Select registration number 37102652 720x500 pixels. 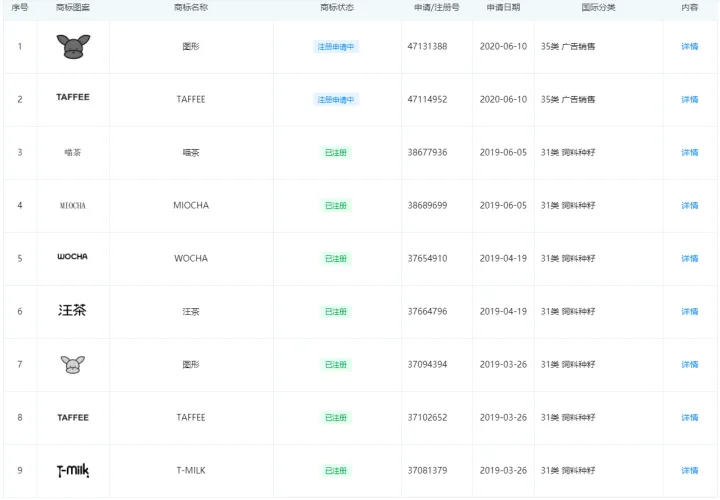click(x=428, y=417)
